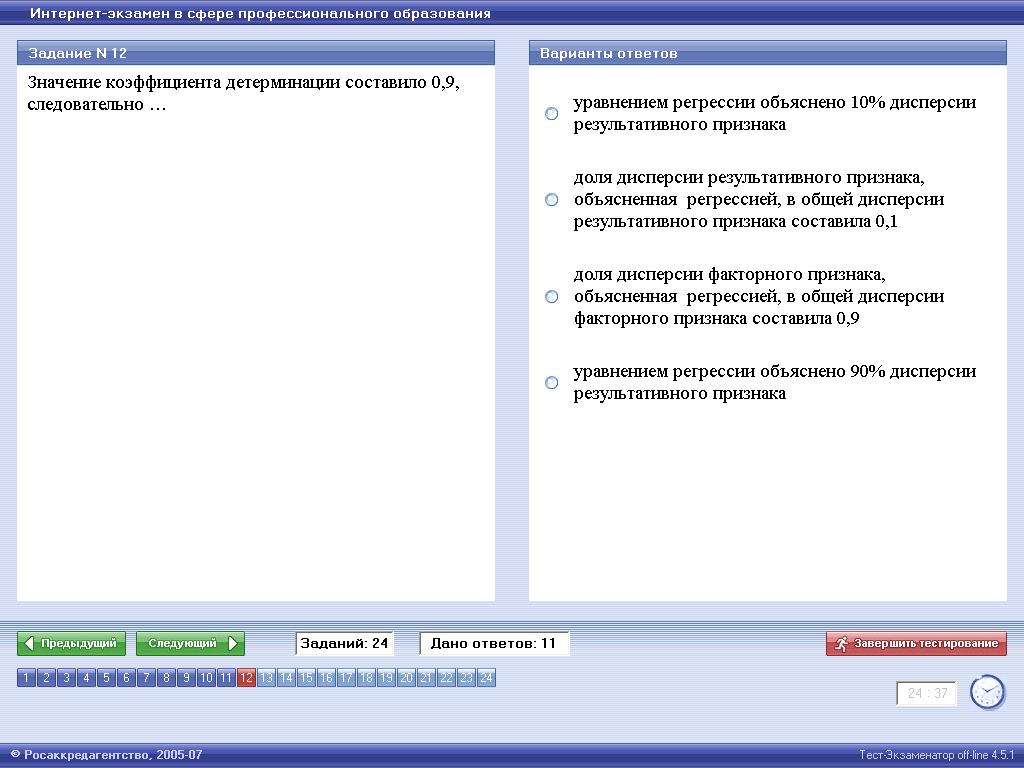Click the left arrow icon on Предыдущий
This screenshot has height=768, width=1024.
(29, 643)
